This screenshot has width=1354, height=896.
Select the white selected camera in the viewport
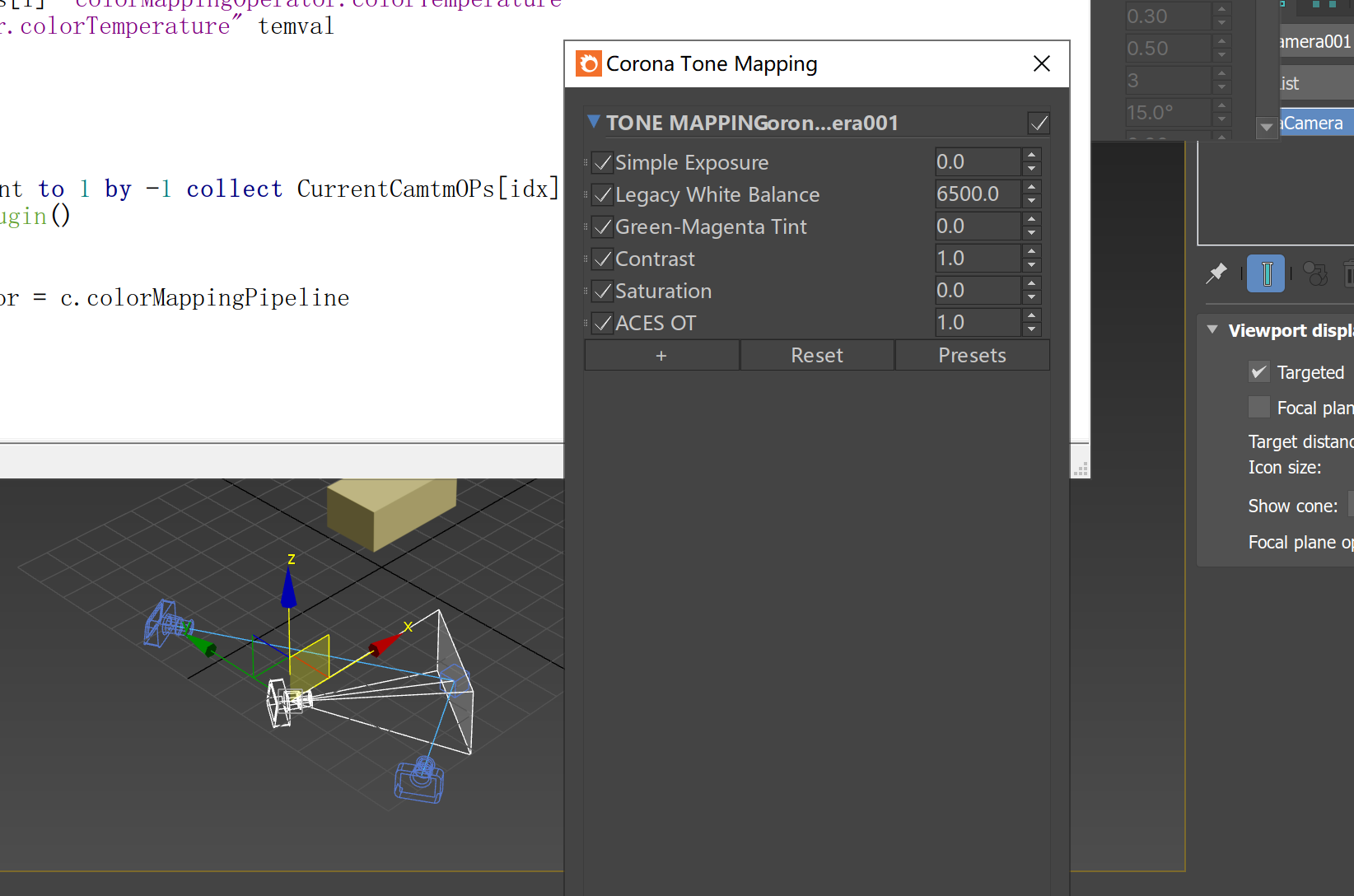click(287, 702)
